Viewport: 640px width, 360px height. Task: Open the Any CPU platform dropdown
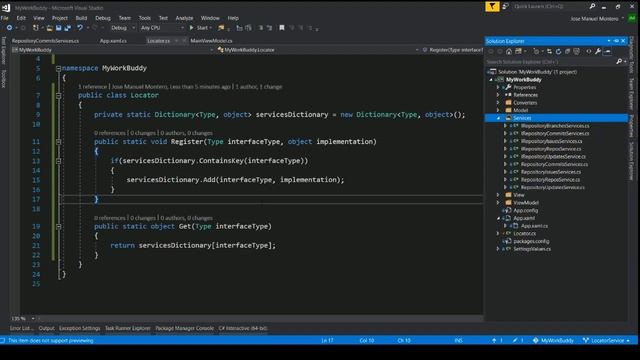[162, 28]
